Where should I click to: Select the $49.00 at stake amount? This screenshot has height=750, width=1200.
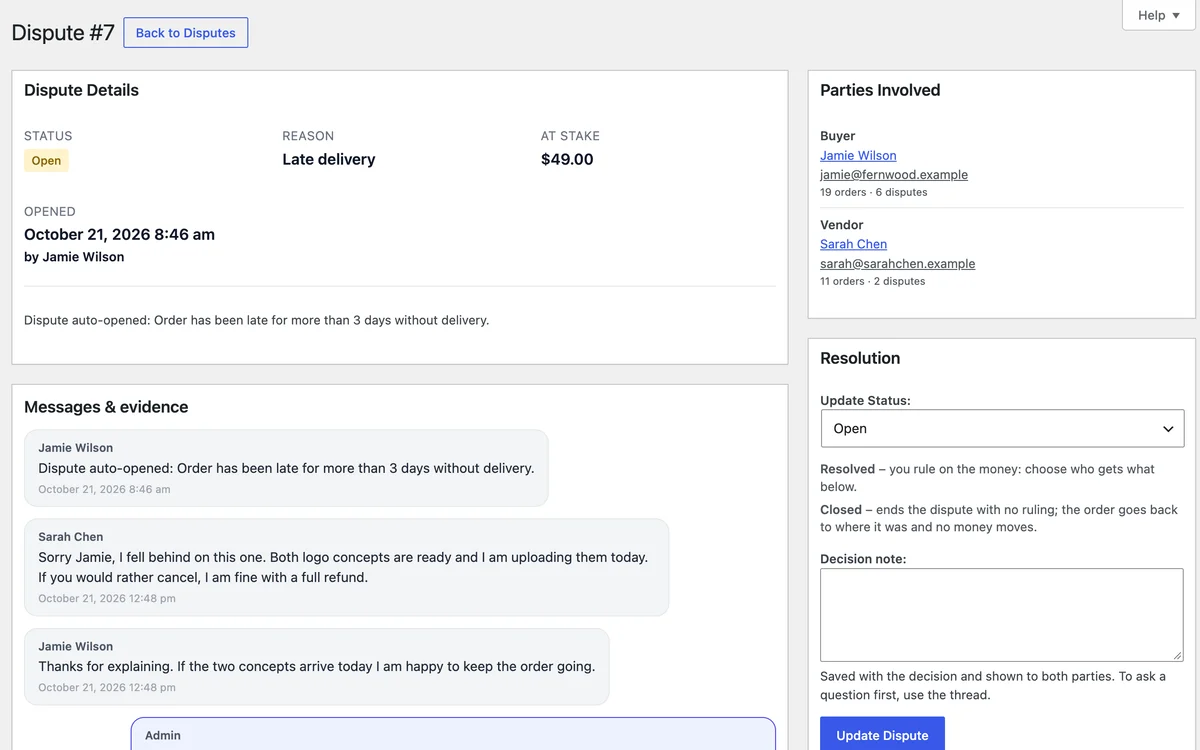coord(567,159)
